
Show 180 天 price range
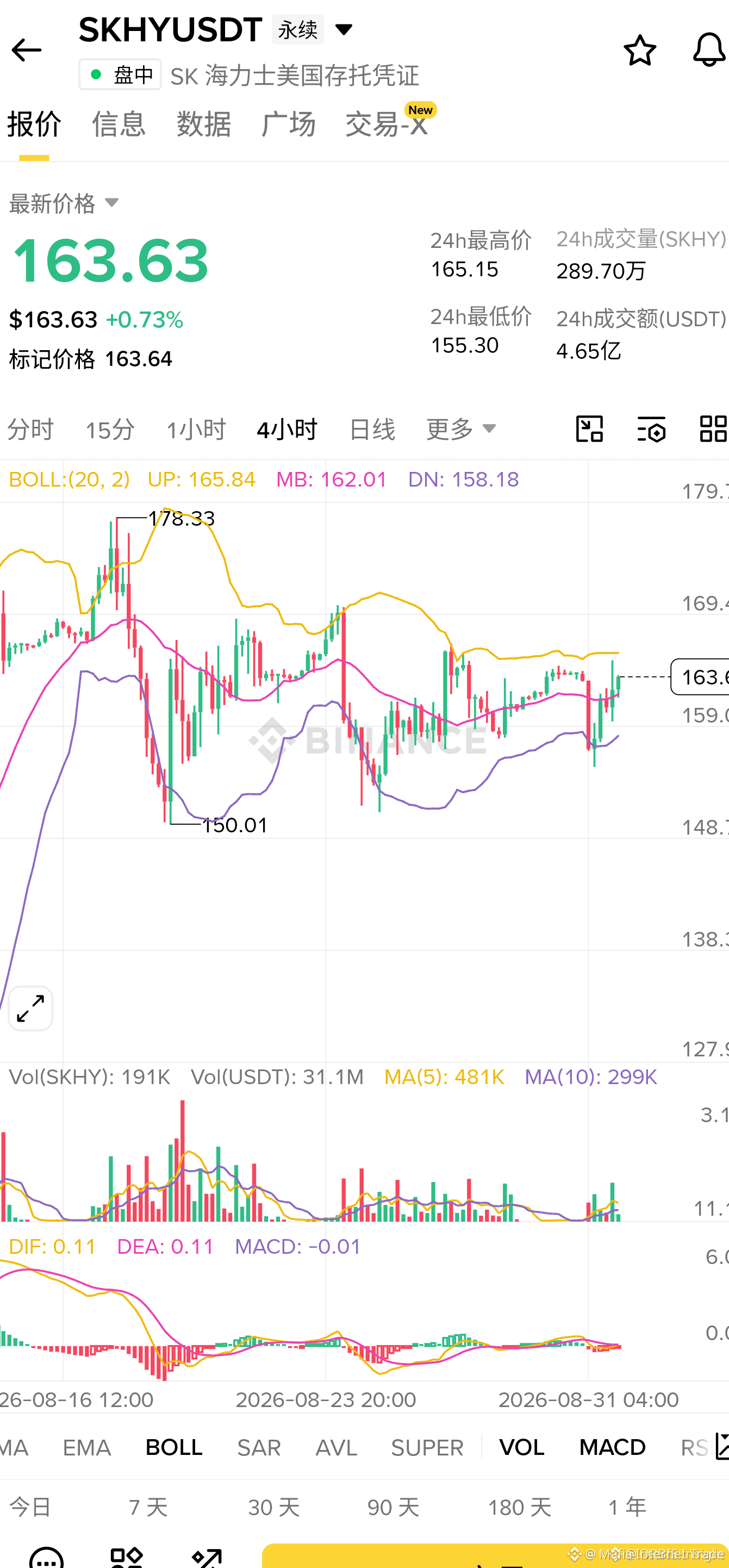(x=520, y=1507)
